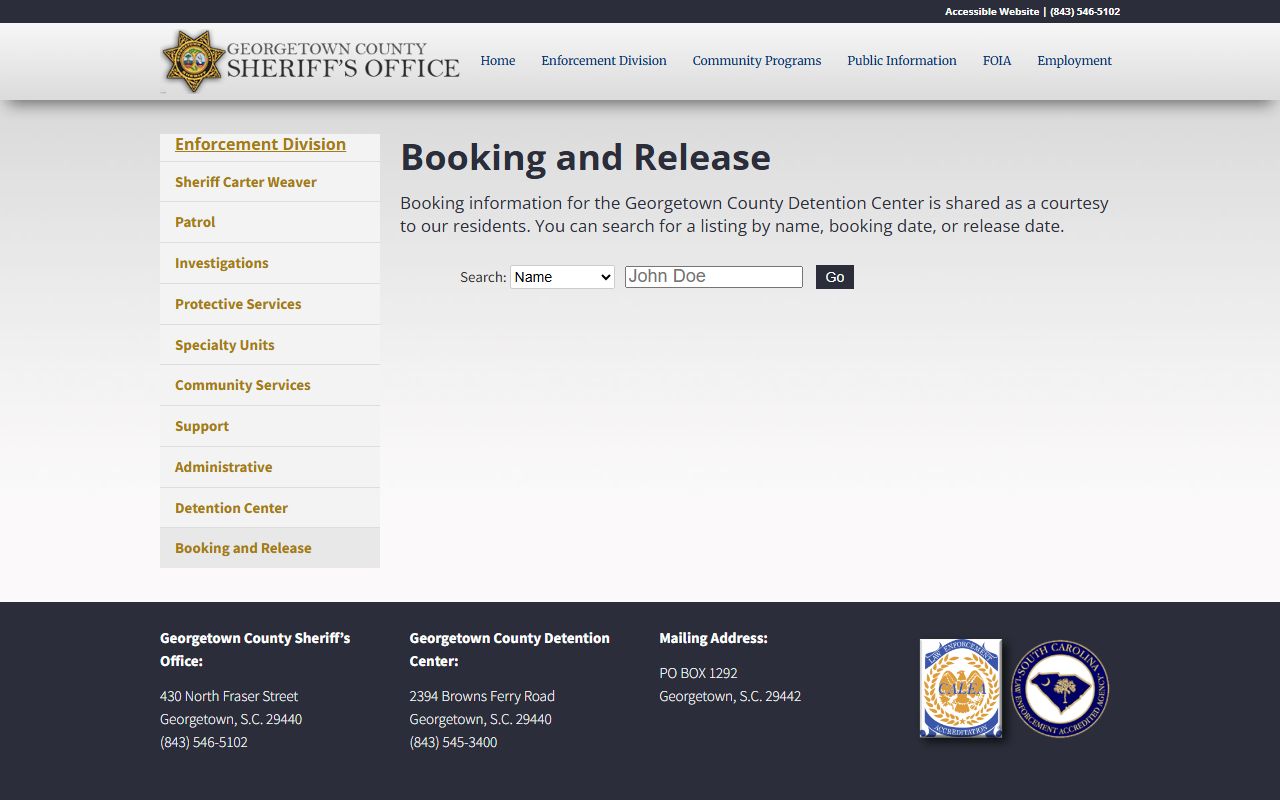Open the Public Information menu
The width and height of the screenshot is (1280, 800).
(x=902, y=61)
